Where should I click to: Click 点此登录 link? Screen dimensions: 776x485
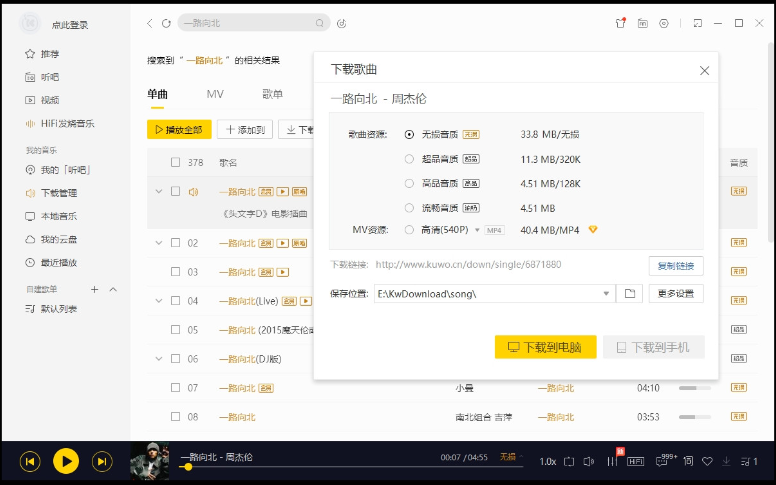tap(70, 25)
